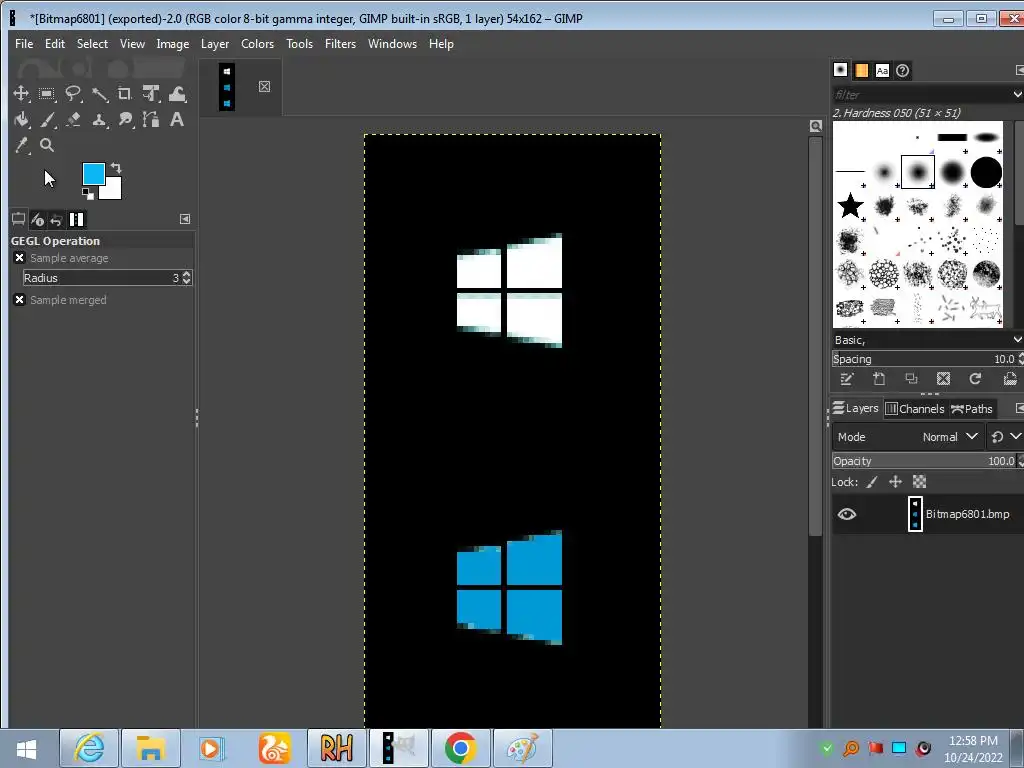Increase the Radius stepper value
The width and height of the screenshot is (1024, 768).
click(187, 274)
